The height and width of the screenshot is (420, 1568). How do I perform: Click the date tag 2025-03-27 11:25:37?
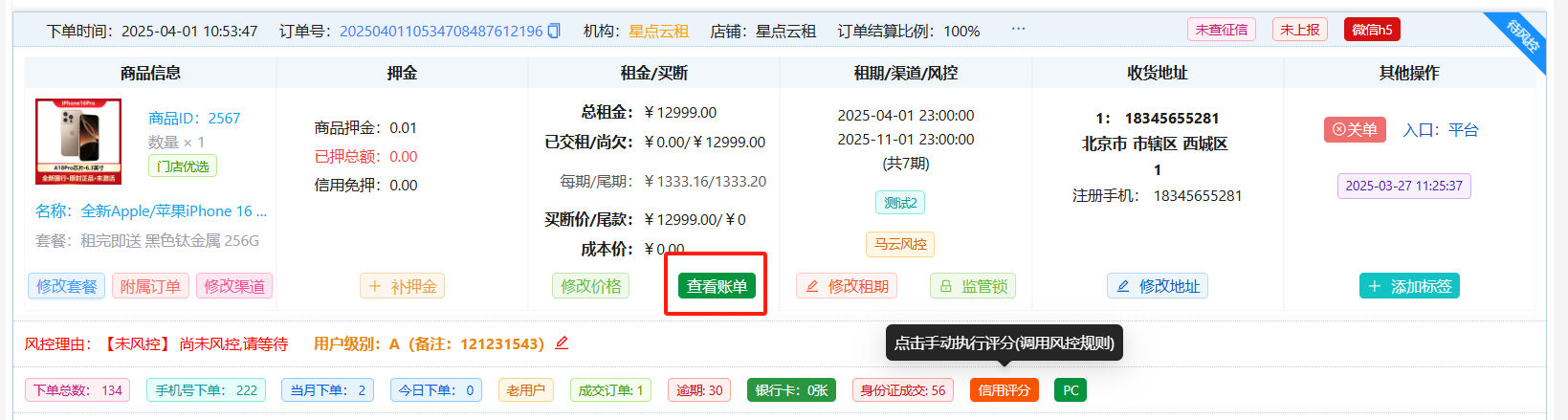(1403, 186)
